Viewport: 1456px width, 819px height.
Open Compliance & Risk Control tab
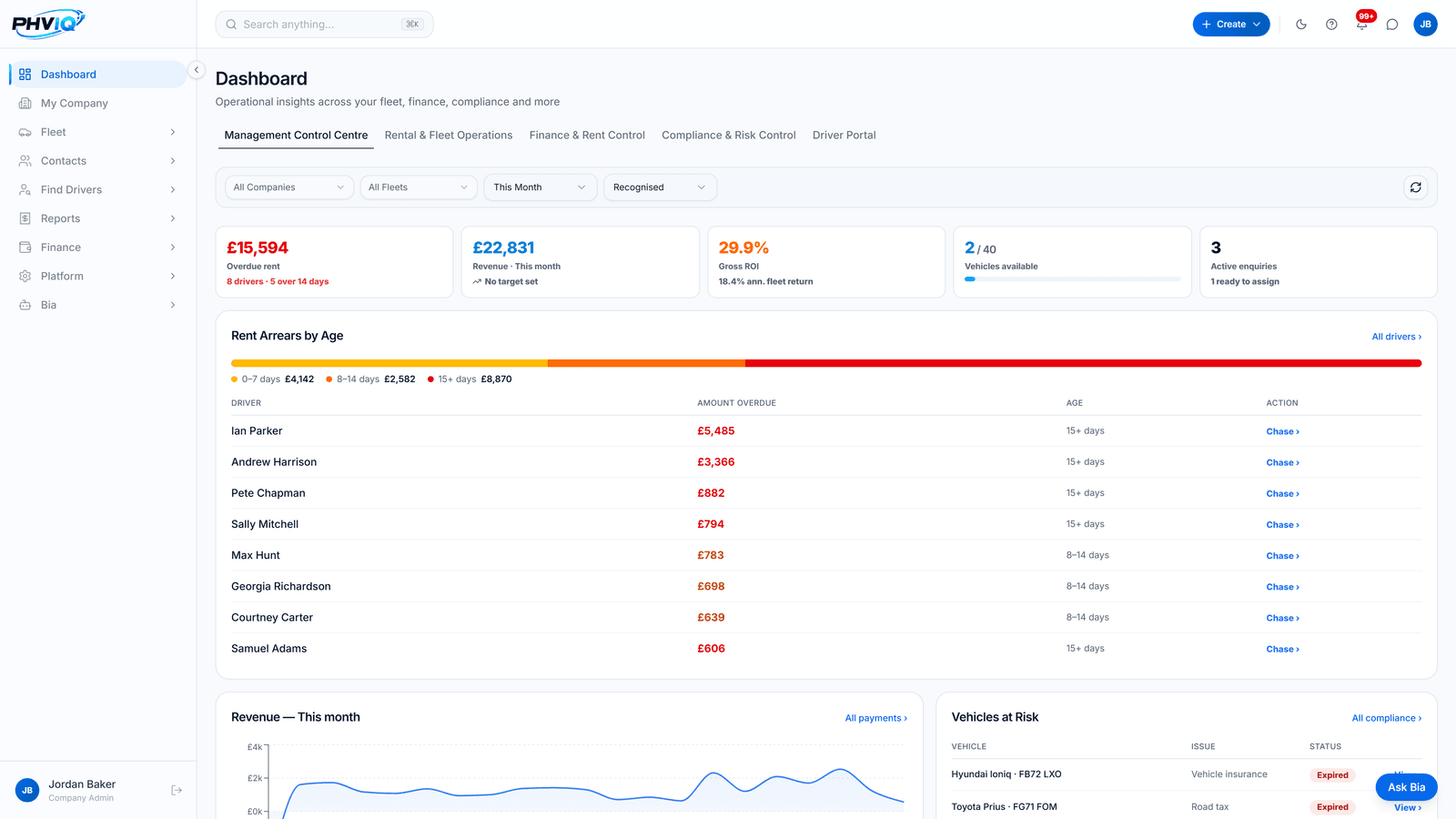point(729,136)
